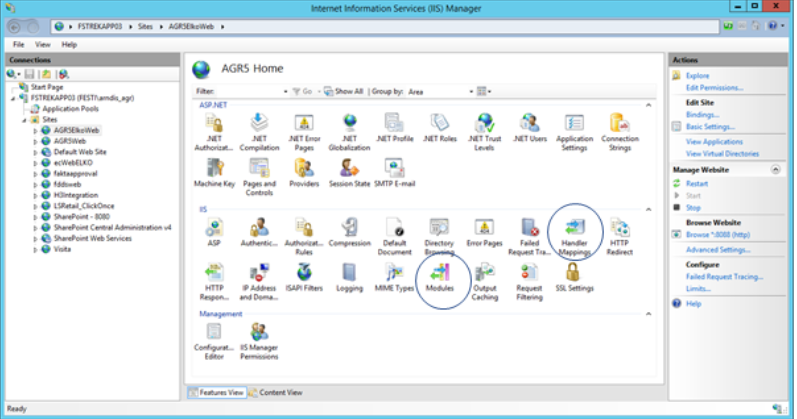Open .NET Users feature
The width and height of the screenshot is (797, 419).
pyautogui.click(x=530, y=128)
